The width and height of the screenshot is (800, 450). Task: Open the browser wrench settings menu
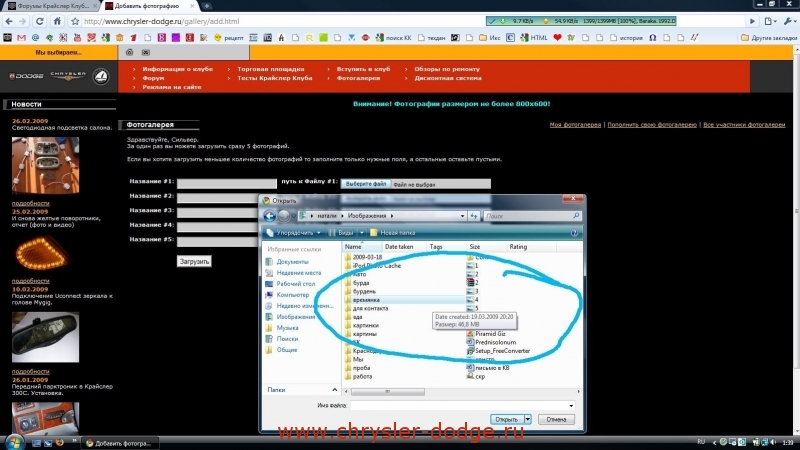click(789, 21)
